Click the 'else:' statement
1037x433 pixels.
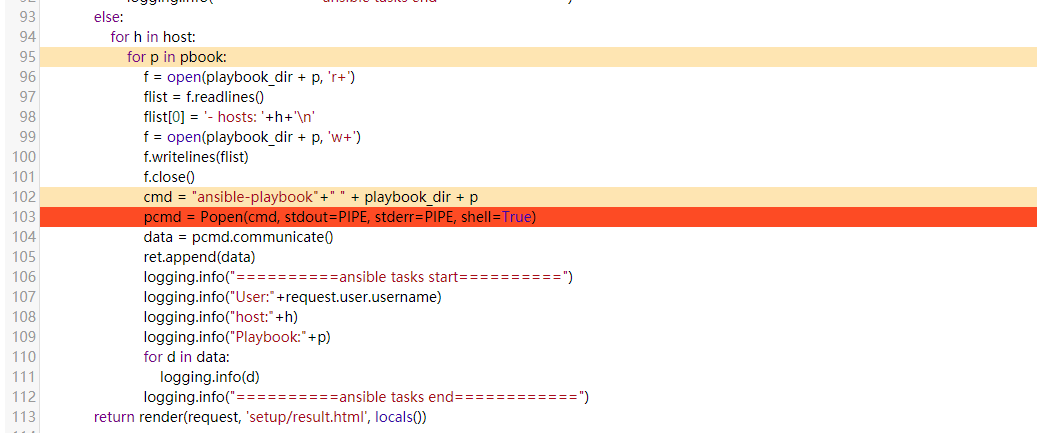(x=108, y=17)
